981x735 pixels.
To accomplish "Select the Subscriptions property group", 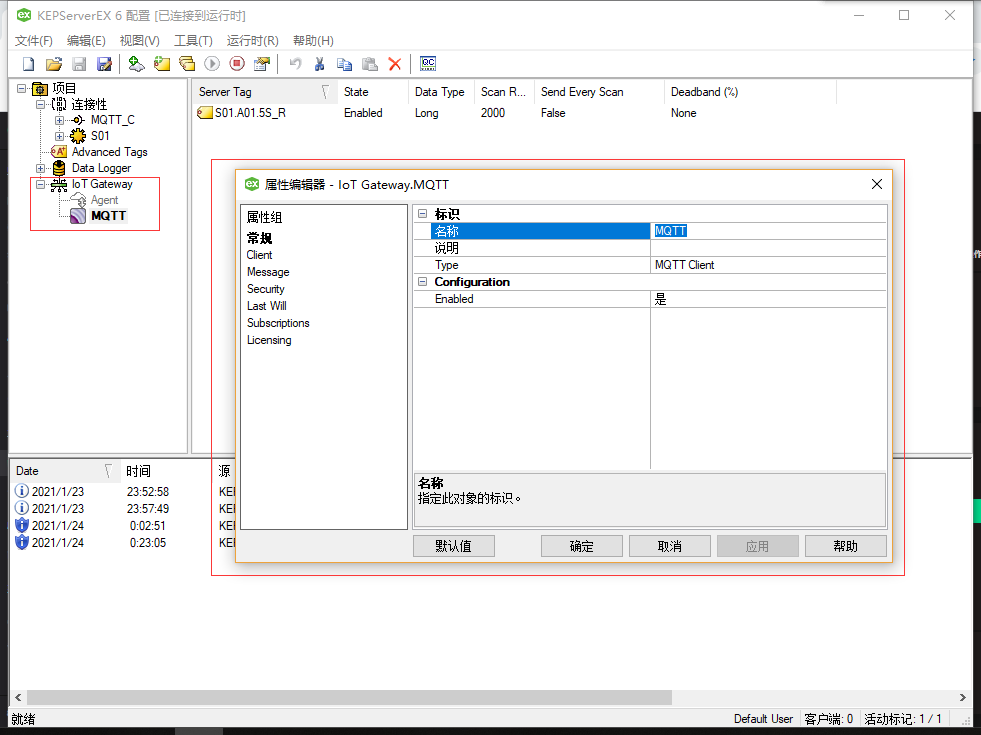I will (278, 323).
